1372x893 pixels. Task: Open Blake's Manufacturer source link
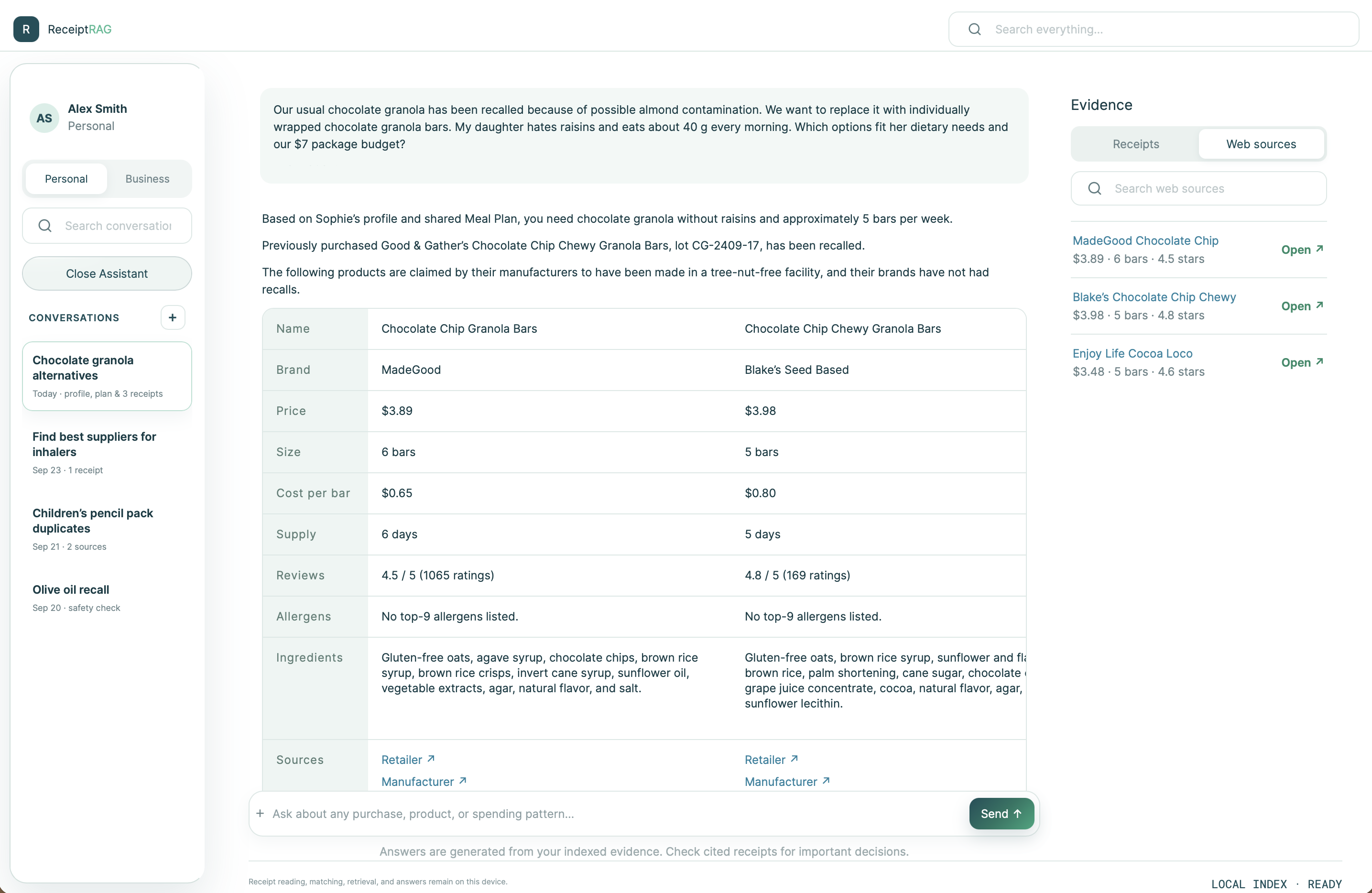pos(787,781)
